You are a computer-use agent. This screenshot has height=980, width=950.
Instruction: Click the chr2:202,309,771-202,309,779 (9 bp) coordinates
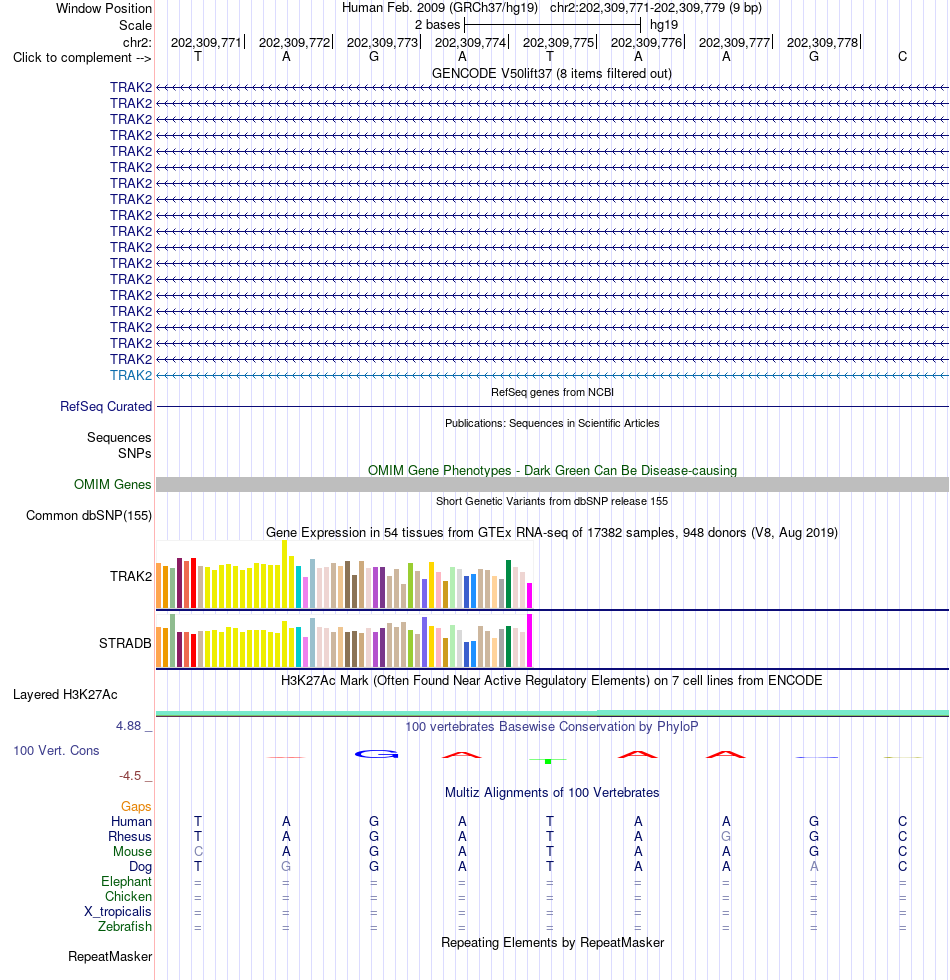point(656,8)
